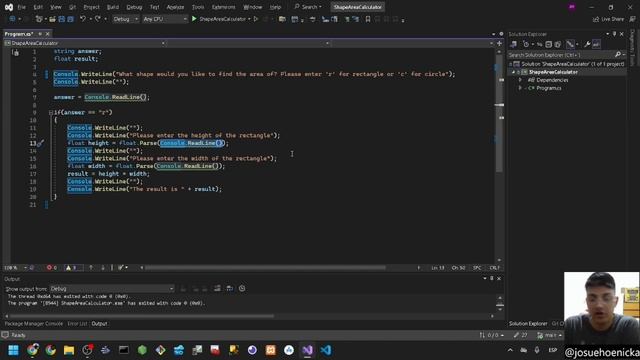The width and height of the screenshot is (640, 360).
Task: Open the Window menu
Action: (252, 7)
